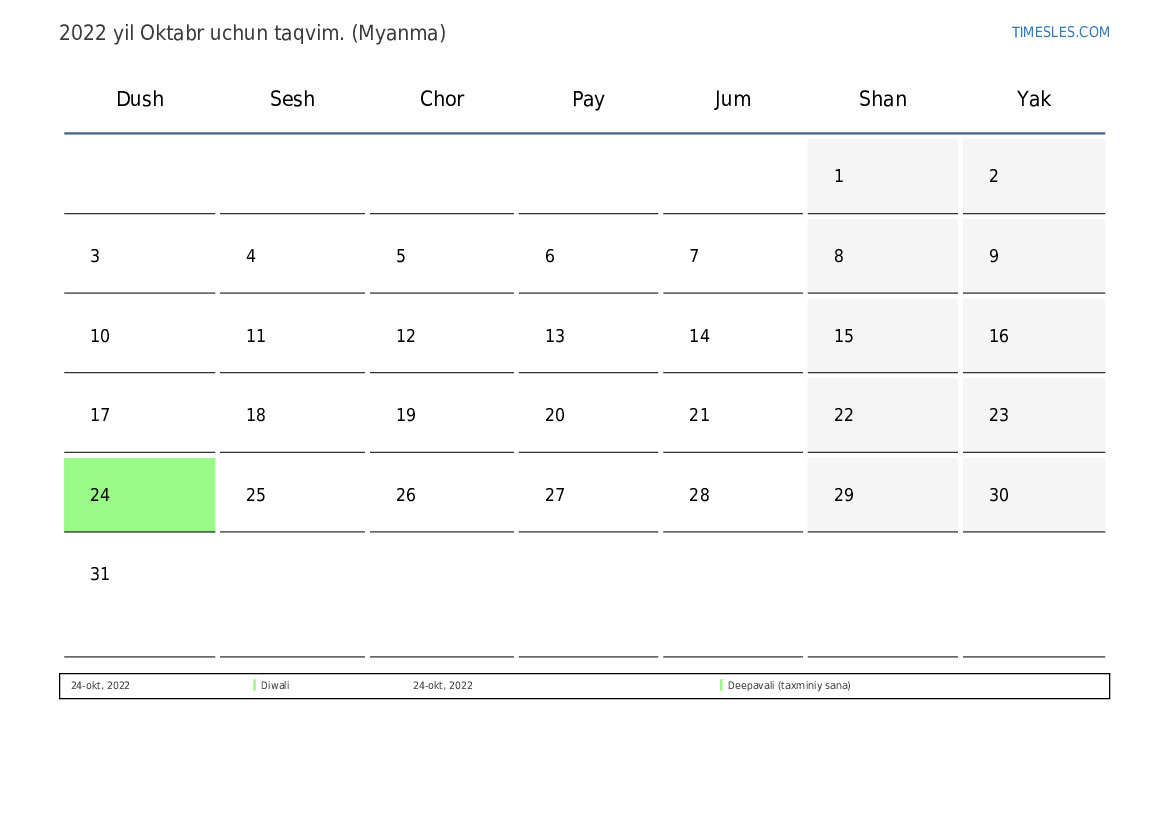This screenshot has width=1169, height=827.
Task: Click the Pay weekday header
Action: click(x=588, y=99)
